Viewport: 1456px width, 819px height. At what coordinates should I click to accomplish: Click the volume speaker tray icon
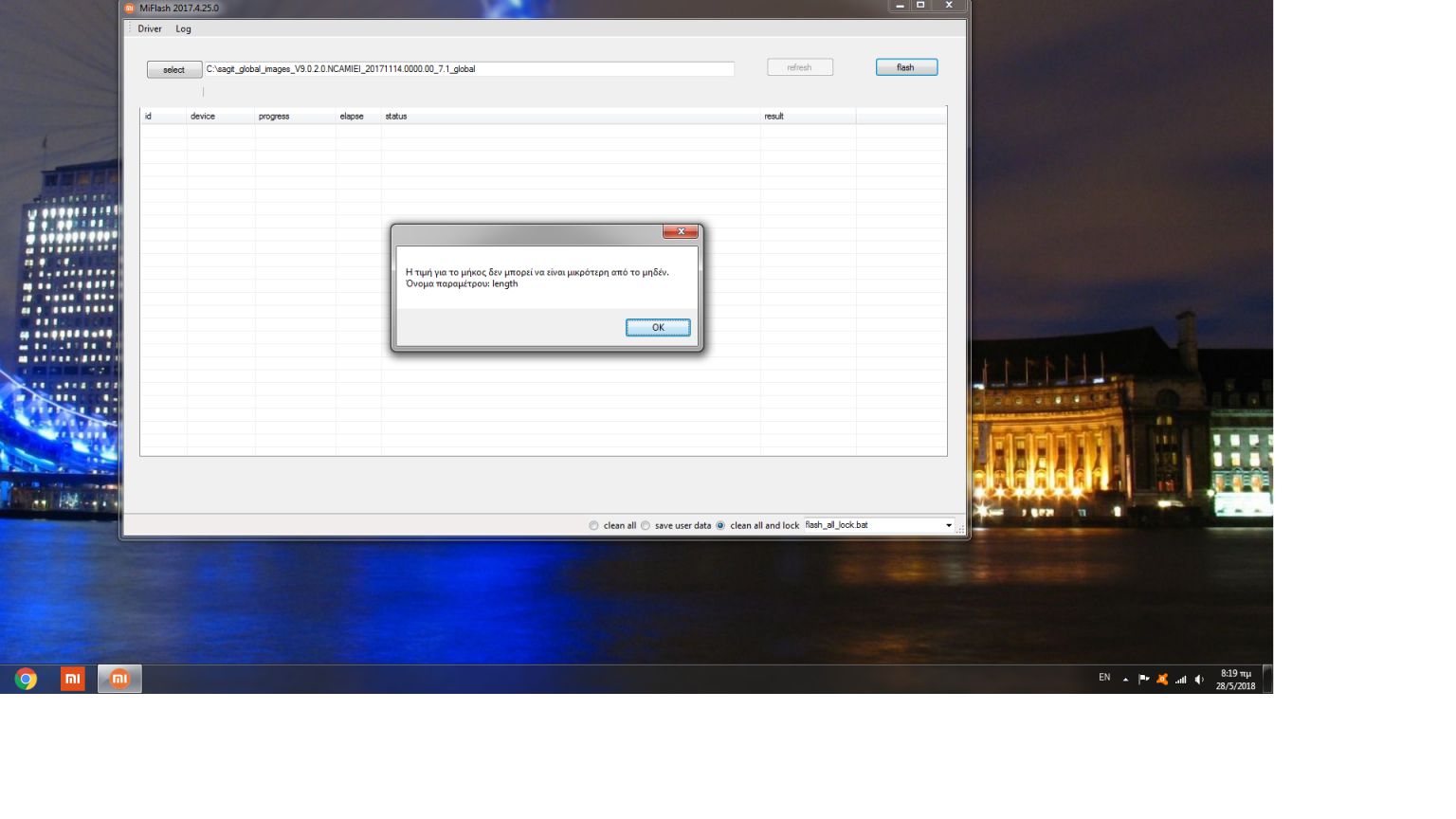1199,680
